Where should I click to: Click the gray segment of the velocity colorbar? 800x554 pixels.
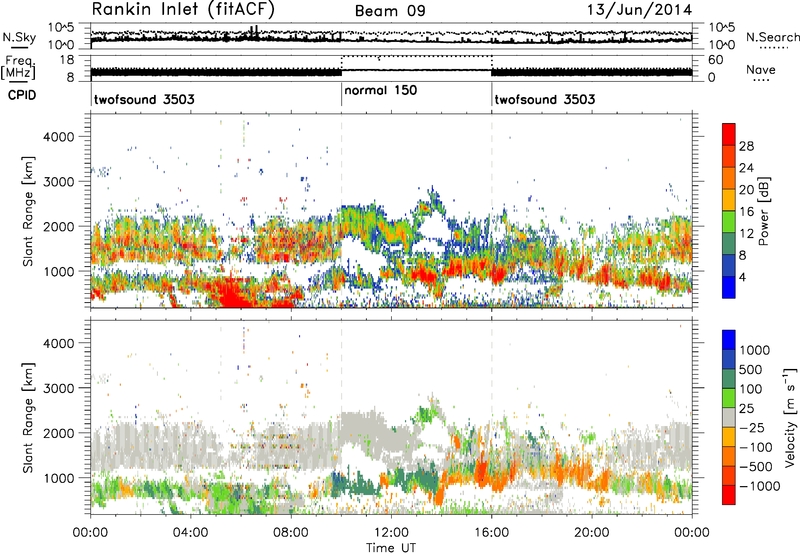pos(729,417)
